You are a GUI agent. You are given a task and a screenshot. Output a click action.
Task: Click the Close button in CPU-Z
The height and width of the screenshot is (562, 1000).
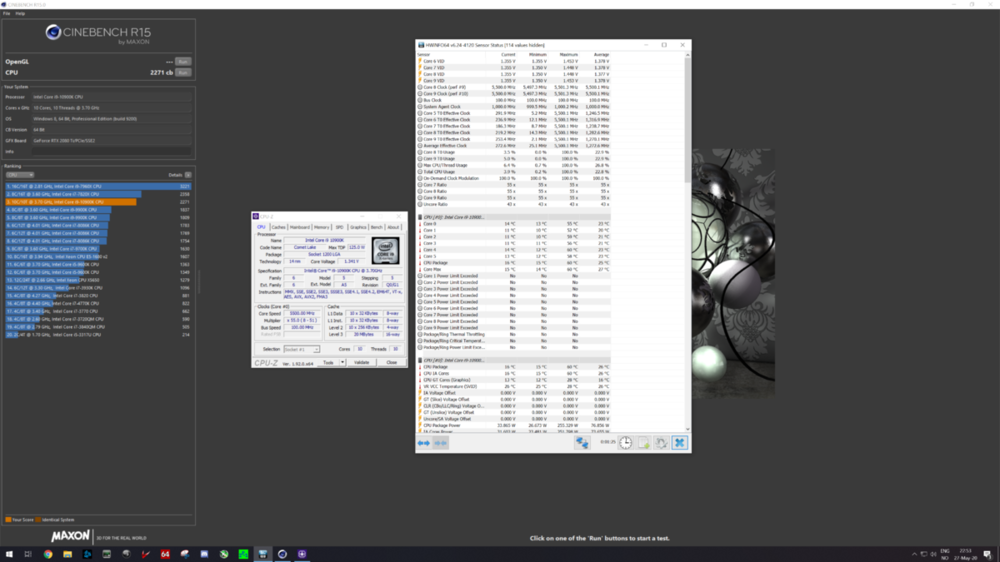392,362
